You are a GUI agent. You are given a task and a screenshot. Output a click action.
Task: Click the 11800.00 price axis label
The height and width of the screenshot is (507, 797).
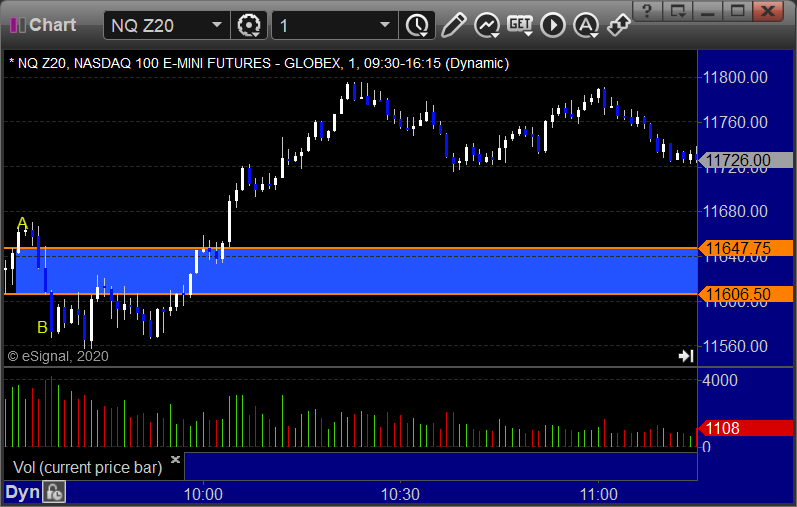pyautogui.click(x=735, y=77)
